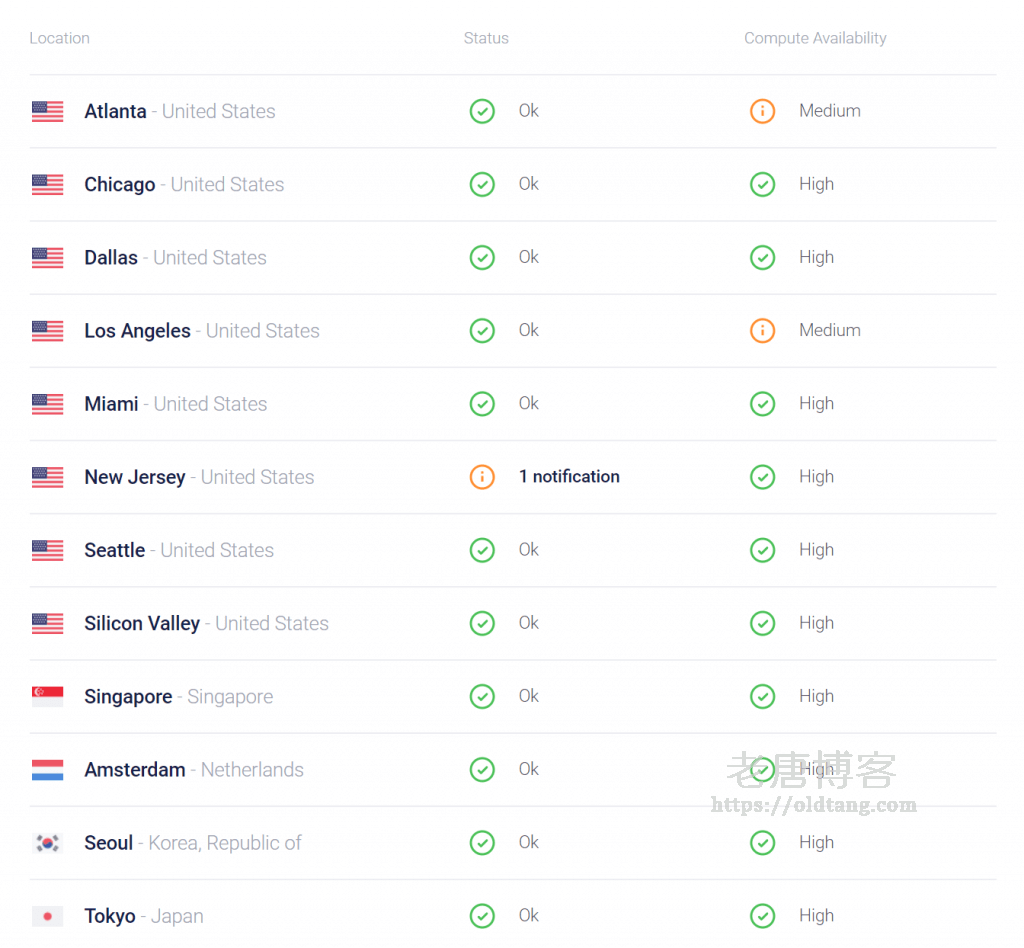Click the Los Angeles orange availability icon
The width and height of the screenshot is (1024, 948).
[762, 330]
